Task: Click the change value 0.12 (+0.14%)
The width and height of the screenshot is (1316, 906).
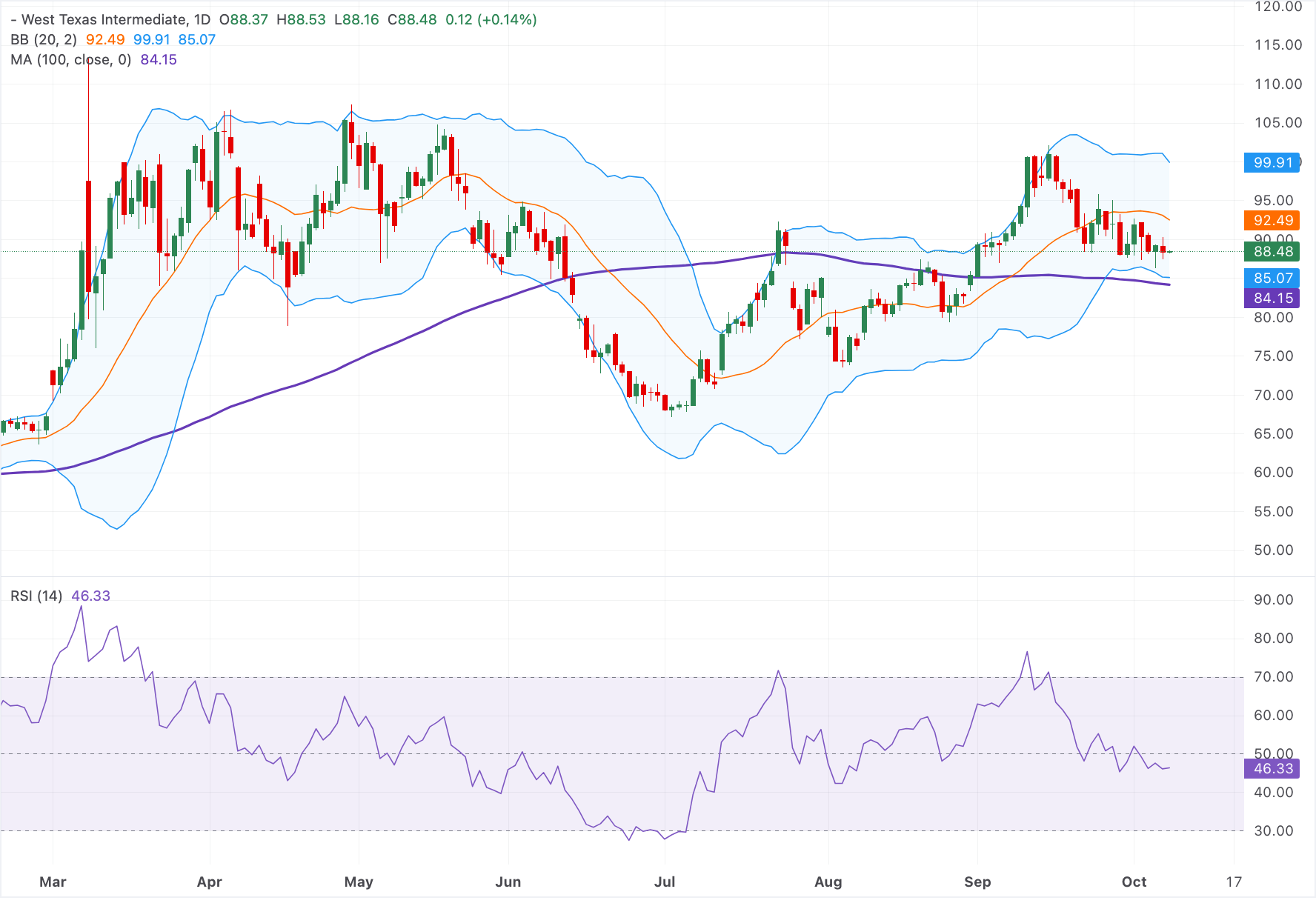Action: (x=491, y=20)
